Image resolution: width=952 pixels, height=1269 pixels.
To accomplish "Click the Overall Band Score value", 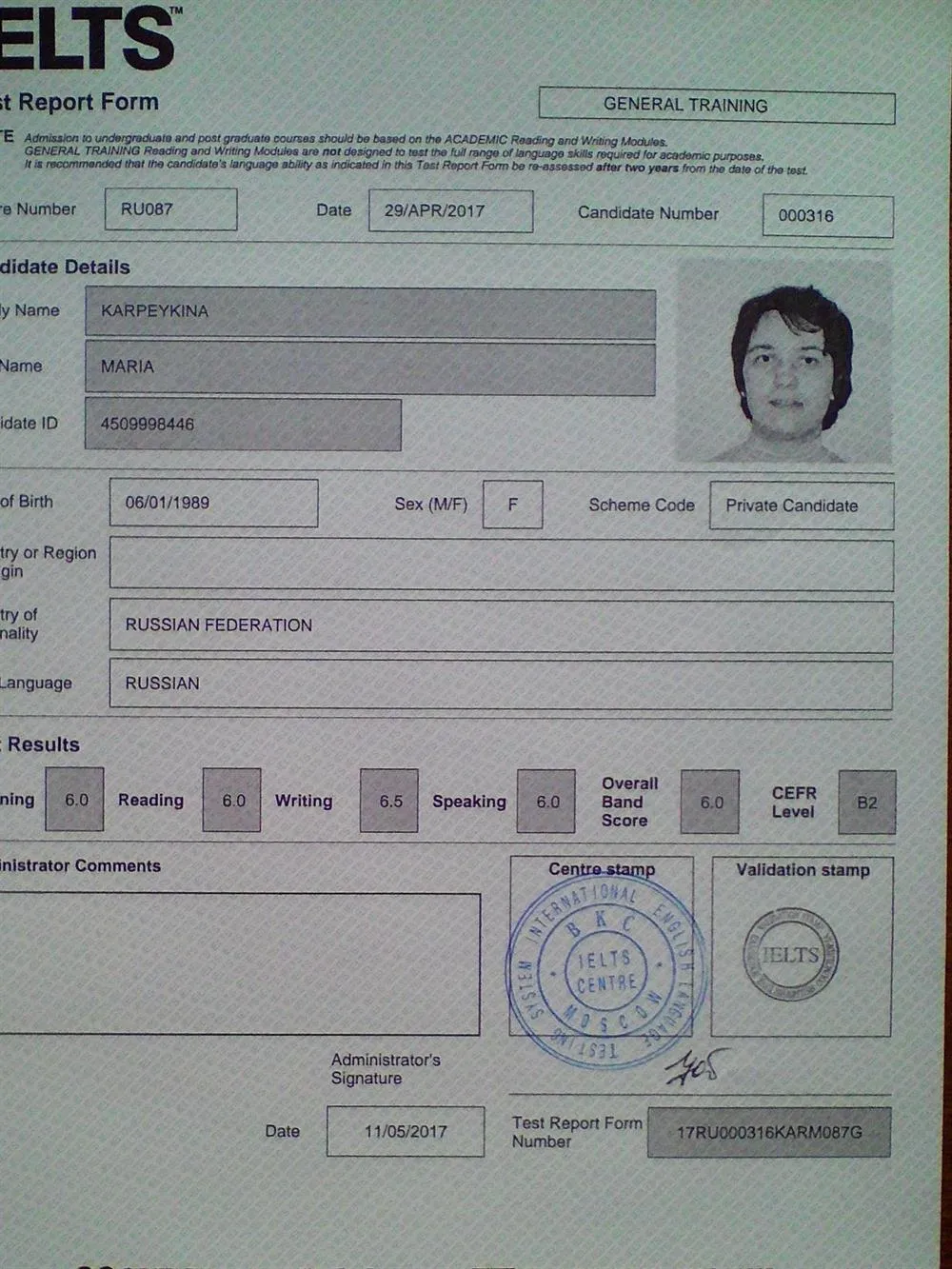I will click(x=710, y=803).
